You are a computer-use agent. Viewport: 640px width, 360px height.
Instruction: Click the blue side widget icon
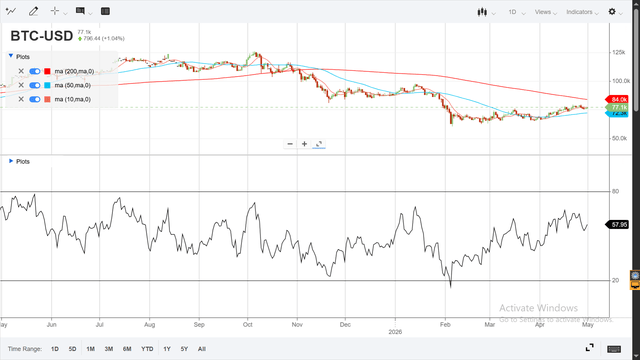635,275
